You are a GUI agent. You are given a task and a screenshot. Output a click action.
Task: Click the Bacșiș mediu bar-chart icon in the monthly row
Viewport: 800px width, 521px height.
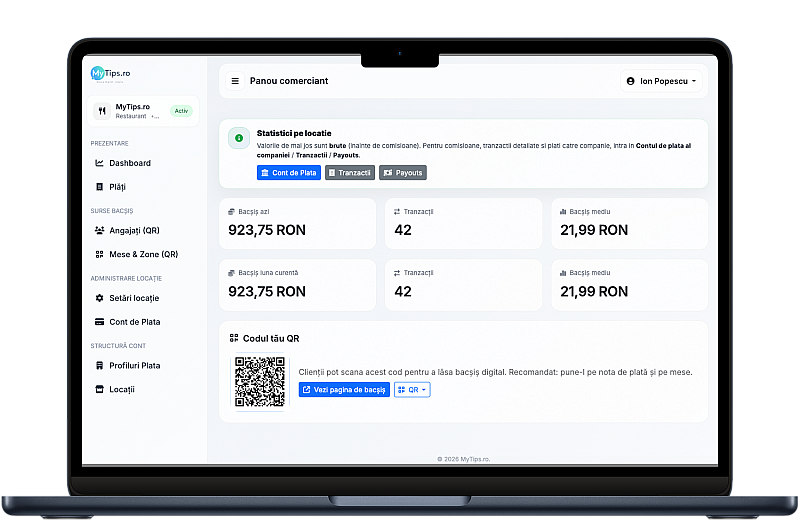(x=563, y=273)
